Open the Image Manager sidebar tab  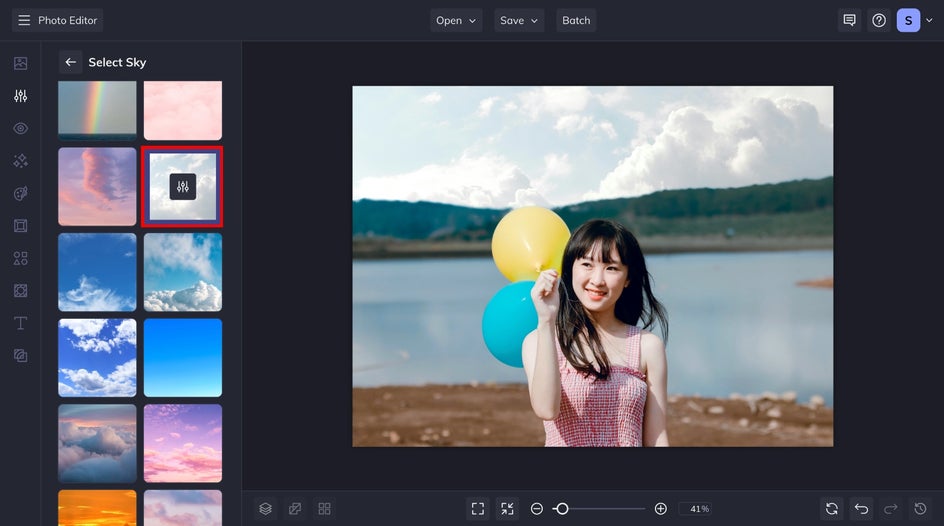point(20,63)
